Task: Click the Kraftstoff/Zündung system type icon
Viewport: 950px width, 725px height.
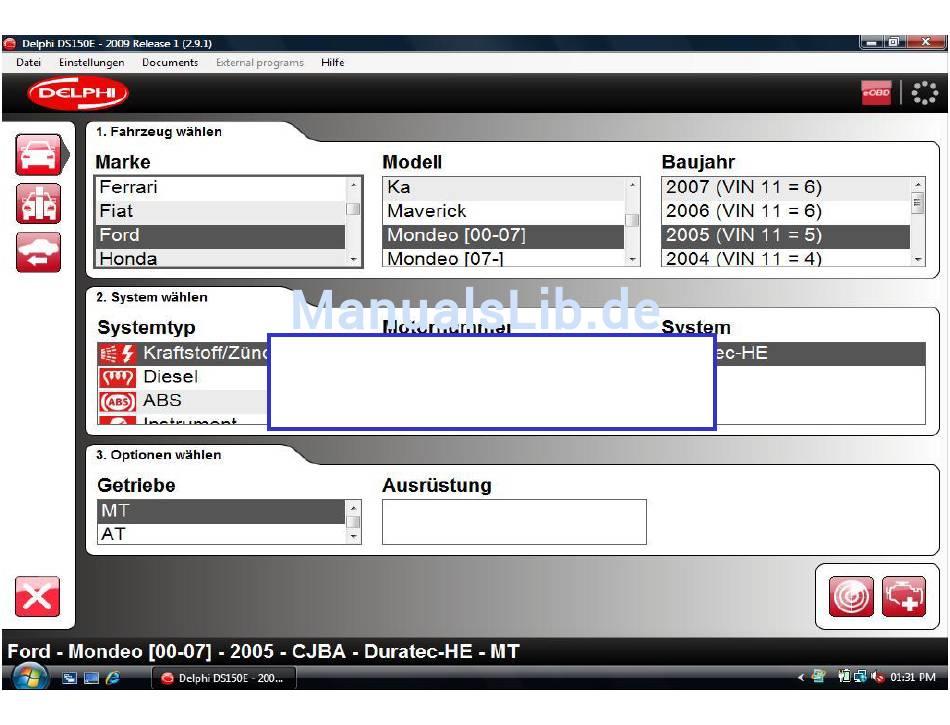Action: coord(118,353)
